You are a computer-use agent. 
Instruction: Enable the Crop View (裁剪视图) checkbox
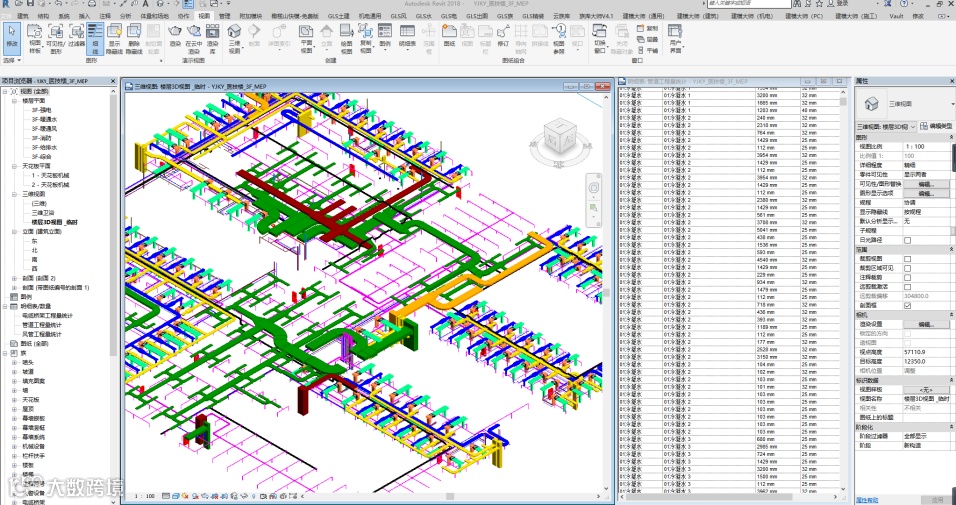click(x=907, y=258)
